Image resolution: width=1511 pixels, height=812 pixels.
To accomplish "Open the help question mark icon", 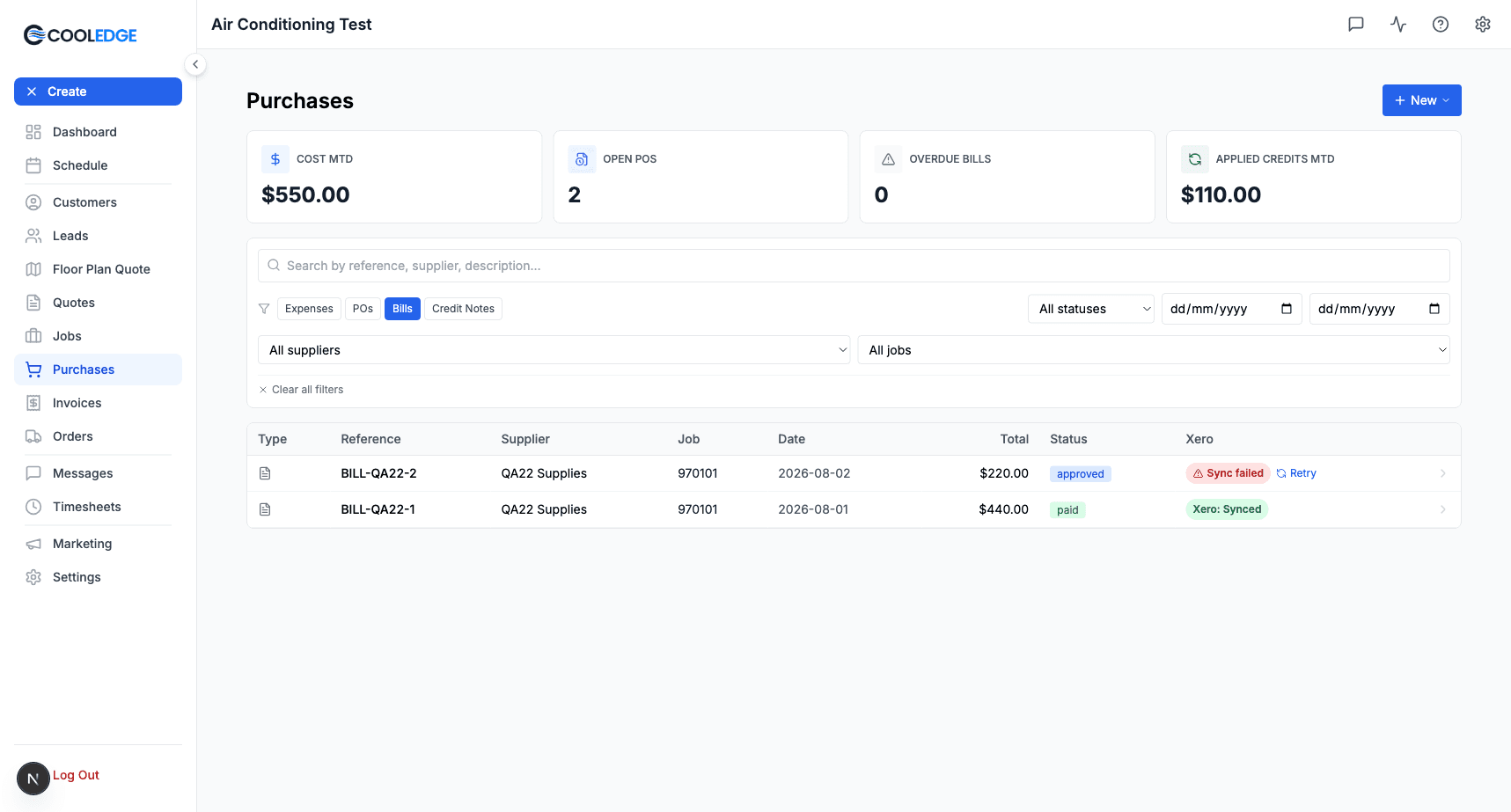I will (1441, 25).
